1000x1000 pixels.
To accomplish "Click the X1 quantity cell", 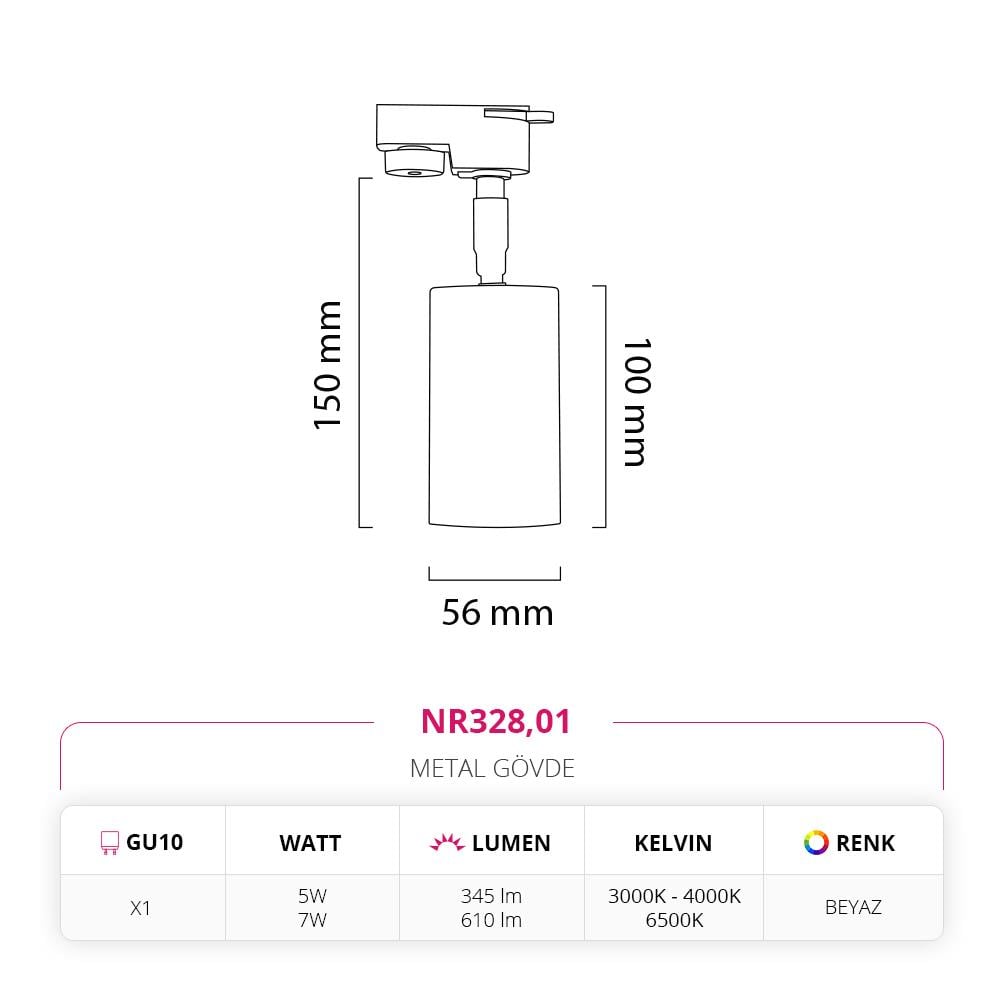I will 140,908.
